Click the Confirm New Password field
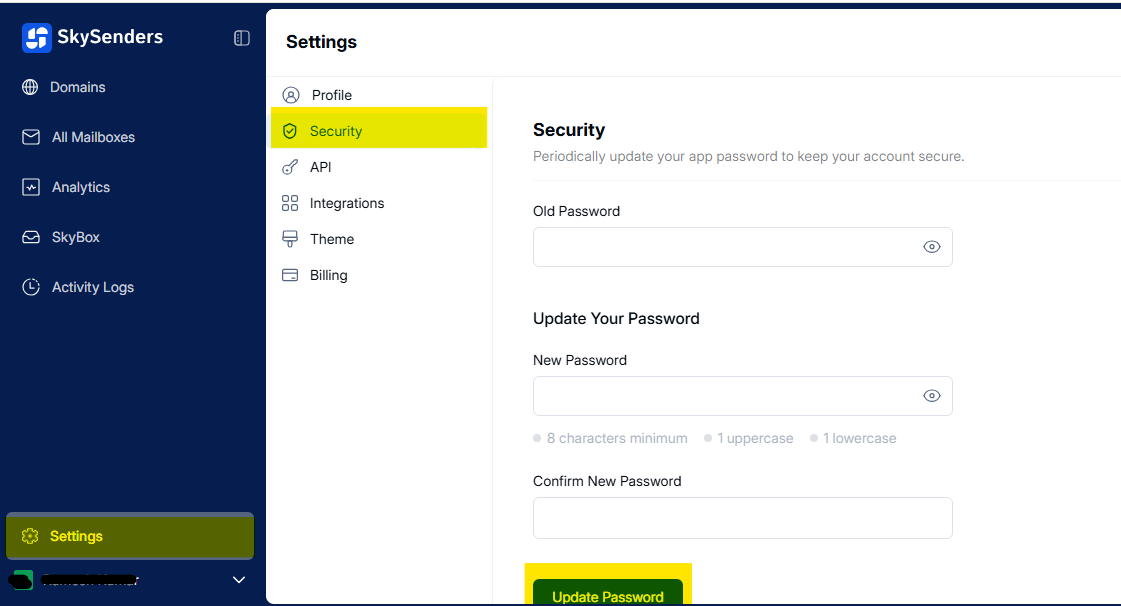Screen dimensions: 1121x606 pyautogui.click(x=742, y=518)
